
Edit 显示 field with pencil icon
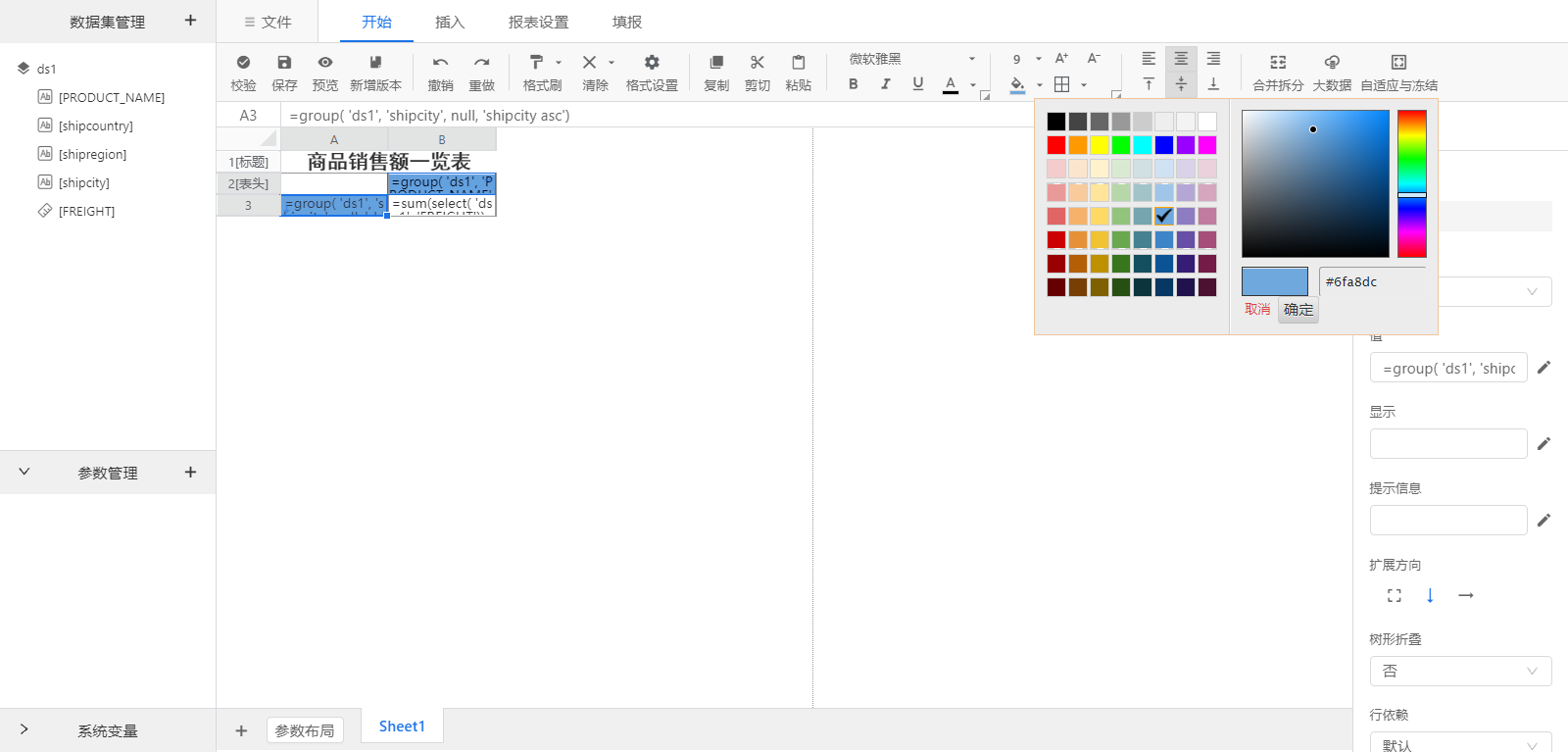pos(1543,443)
